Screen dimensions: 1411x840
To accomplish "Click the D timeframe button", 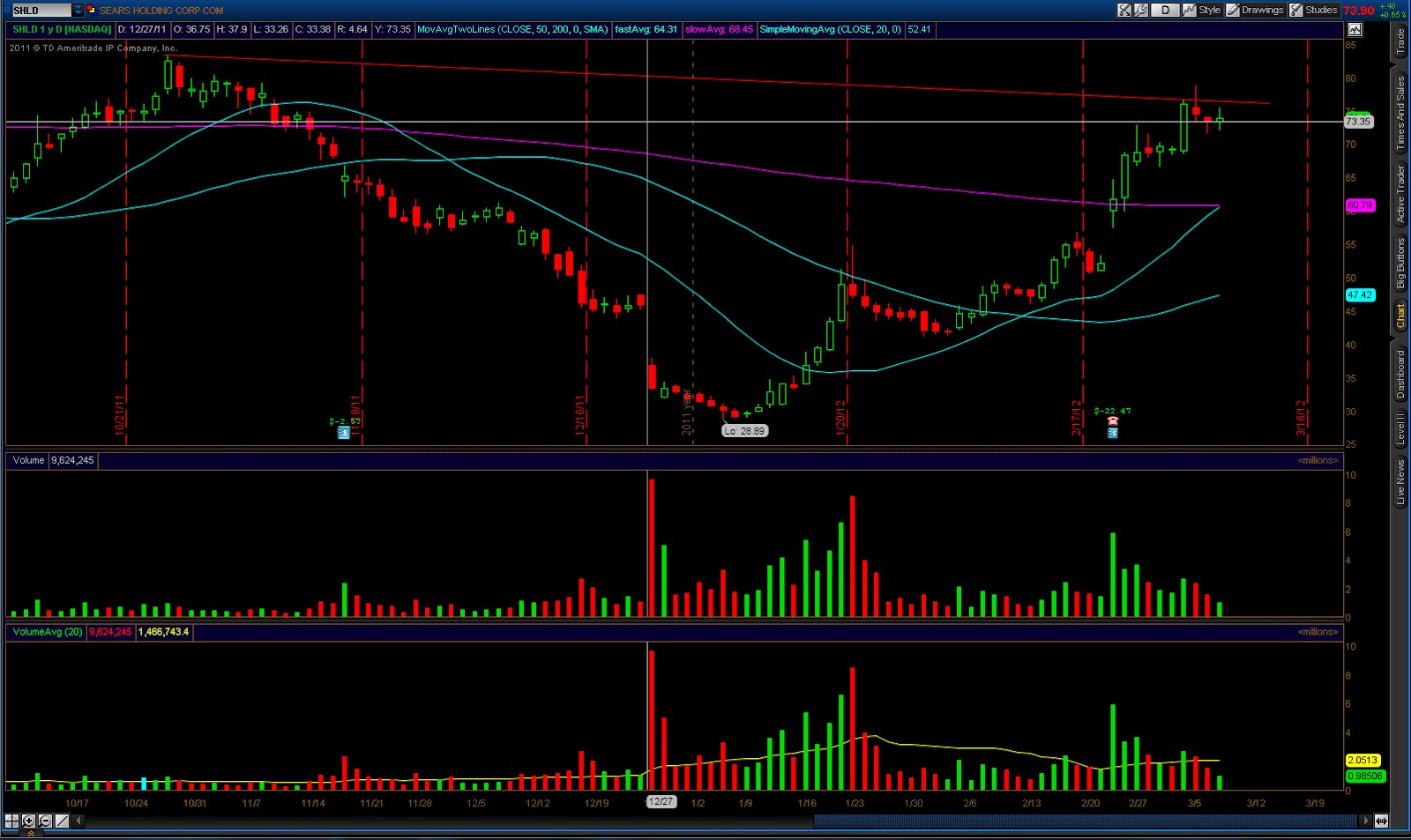I will pos(1165,10).
